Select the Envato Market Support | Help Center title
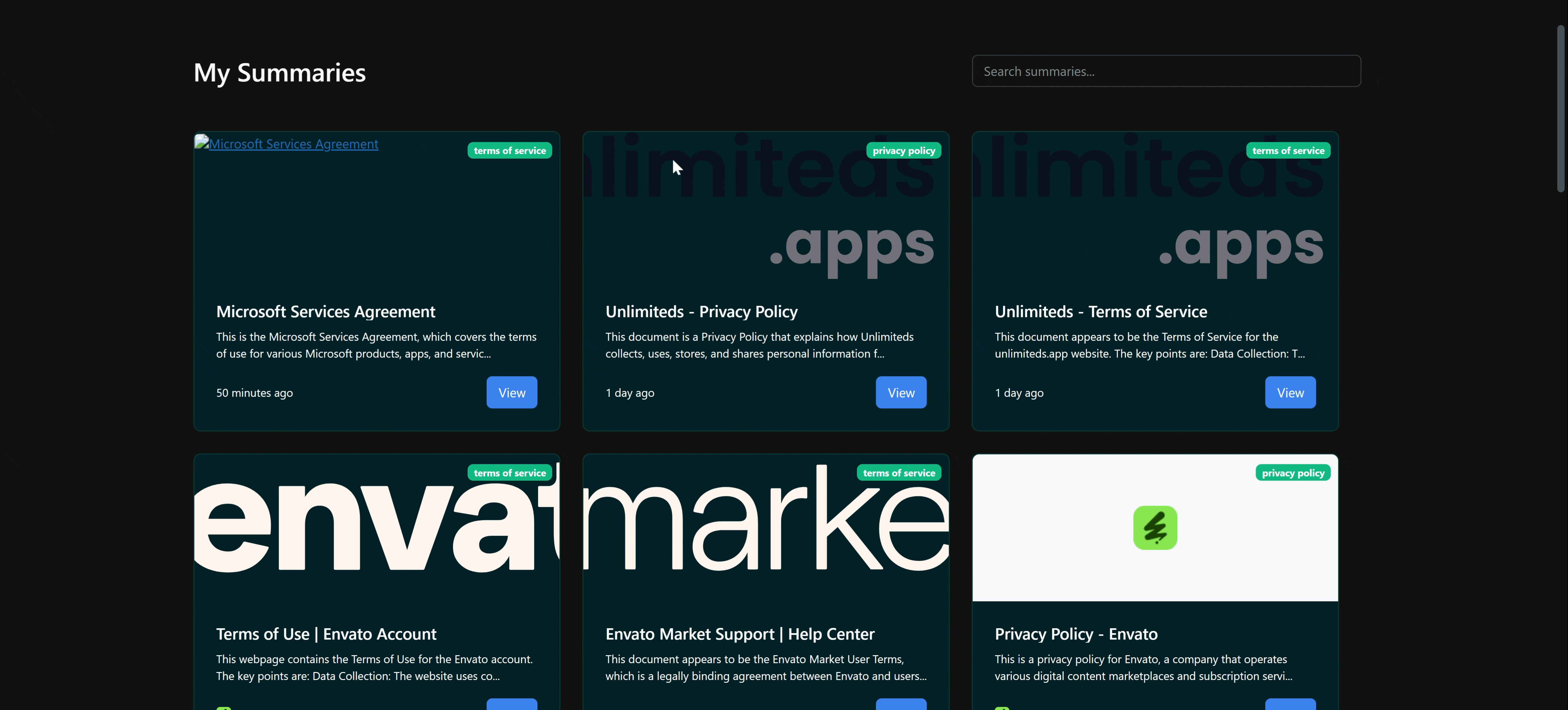This screenshot has height=710, width=1568. coord(740,634)
